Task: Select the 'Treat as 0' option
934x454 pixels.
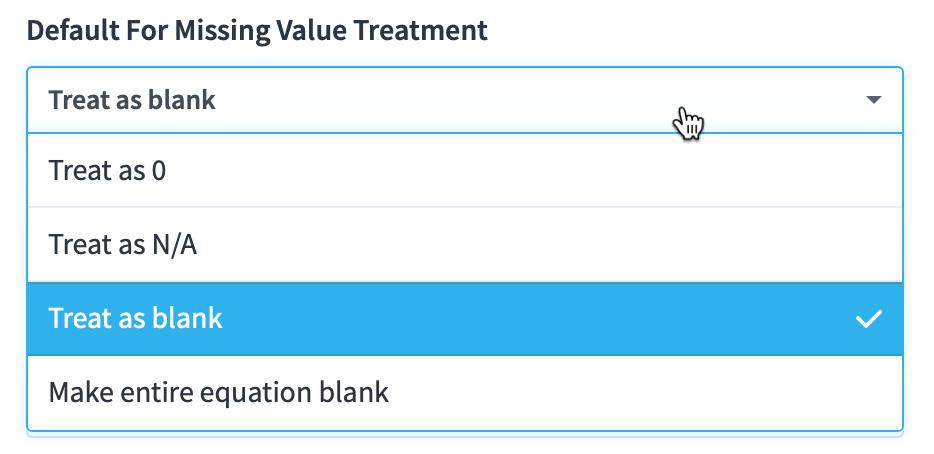Action: point(465,170)
